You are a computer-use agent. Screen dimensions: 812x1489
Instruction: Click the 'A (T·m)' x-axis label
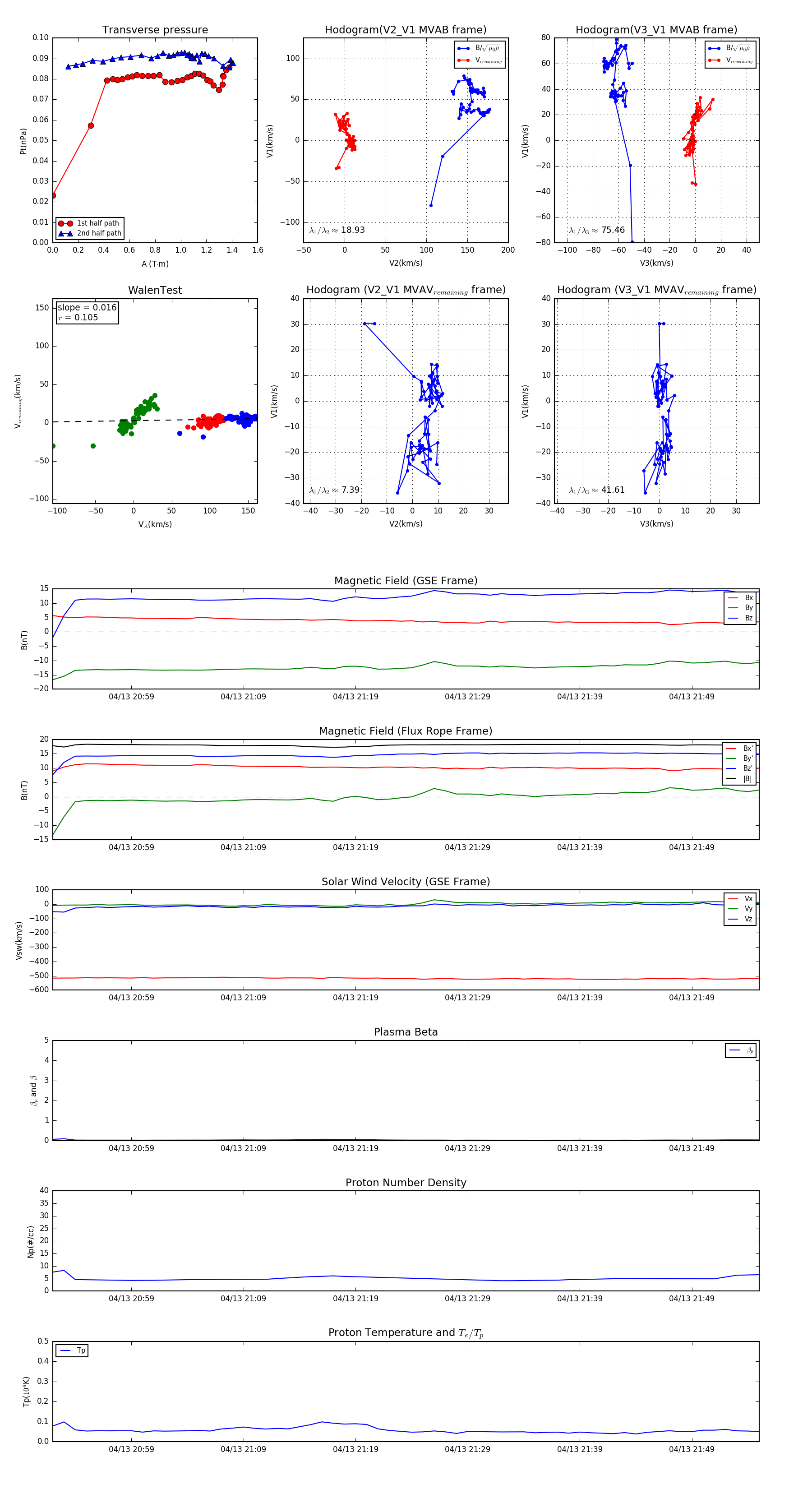click(x=155, y=264)
